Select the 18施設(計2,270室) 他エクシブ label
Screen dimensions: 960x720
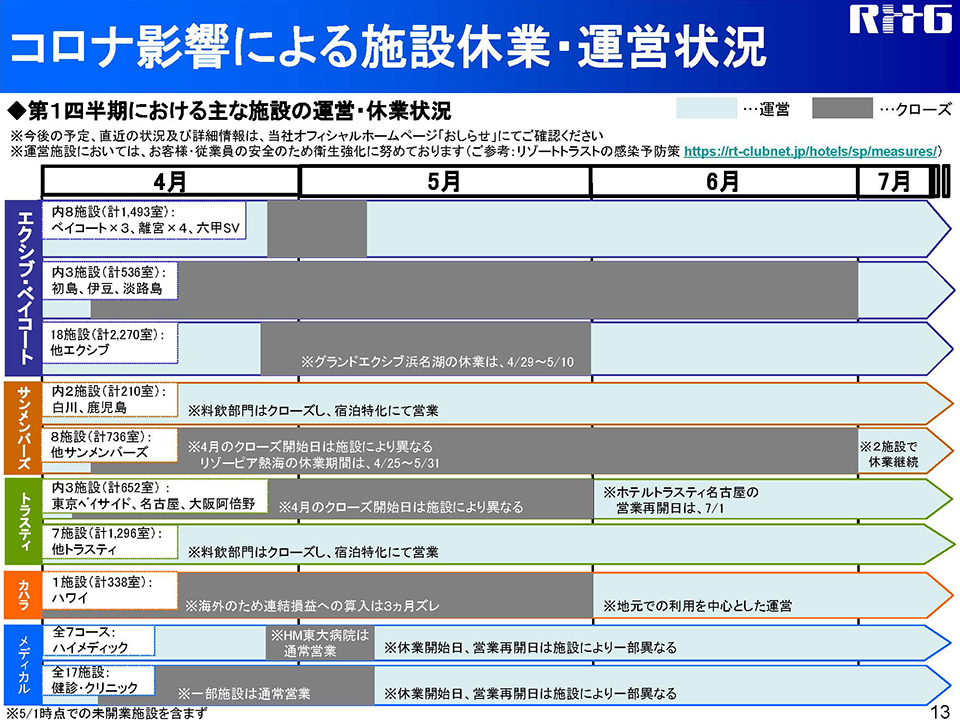coord(110,343)
